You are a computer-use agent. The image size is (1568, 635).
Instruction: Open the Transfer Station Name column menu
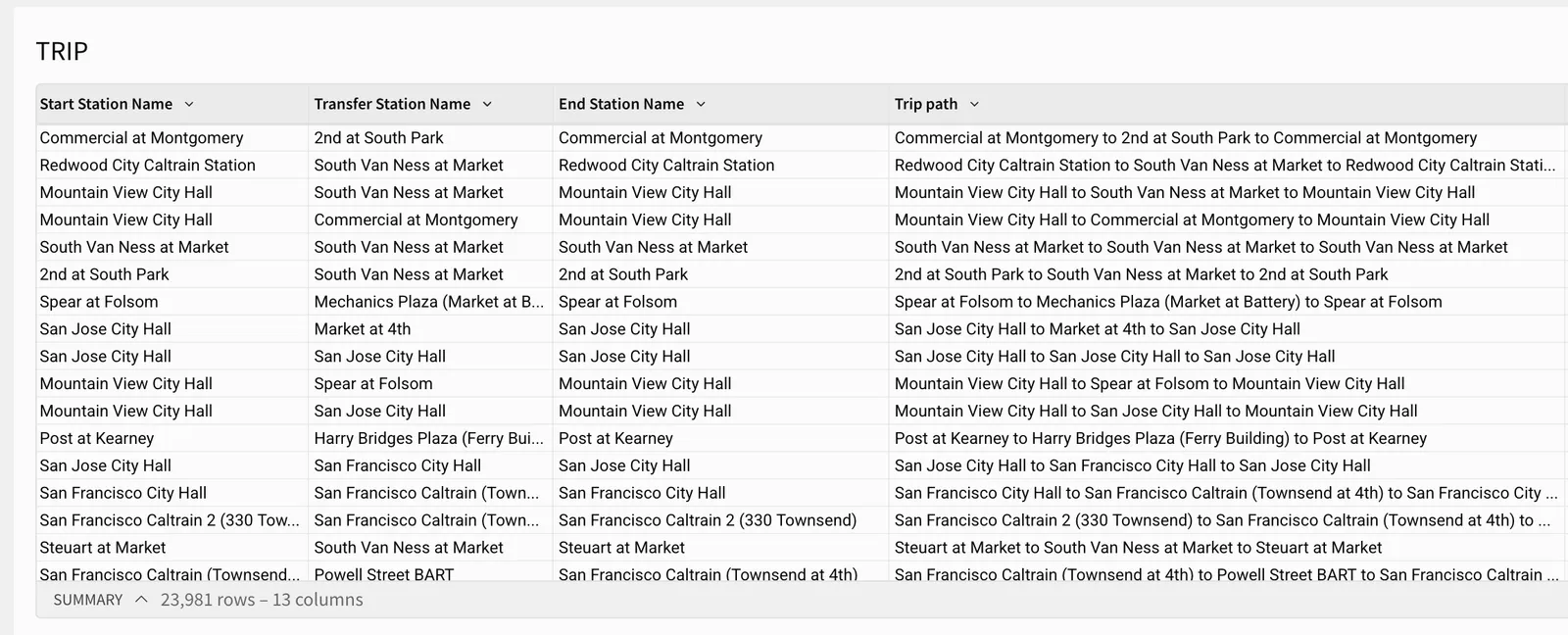pyautogui.click(x=487, y=104)
